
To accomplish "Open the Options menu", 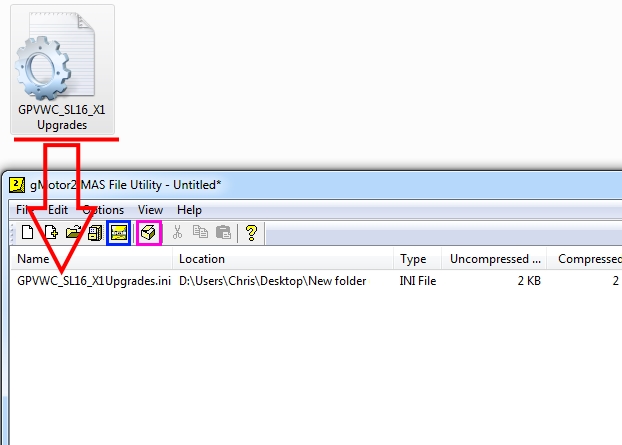I will 103,210.
